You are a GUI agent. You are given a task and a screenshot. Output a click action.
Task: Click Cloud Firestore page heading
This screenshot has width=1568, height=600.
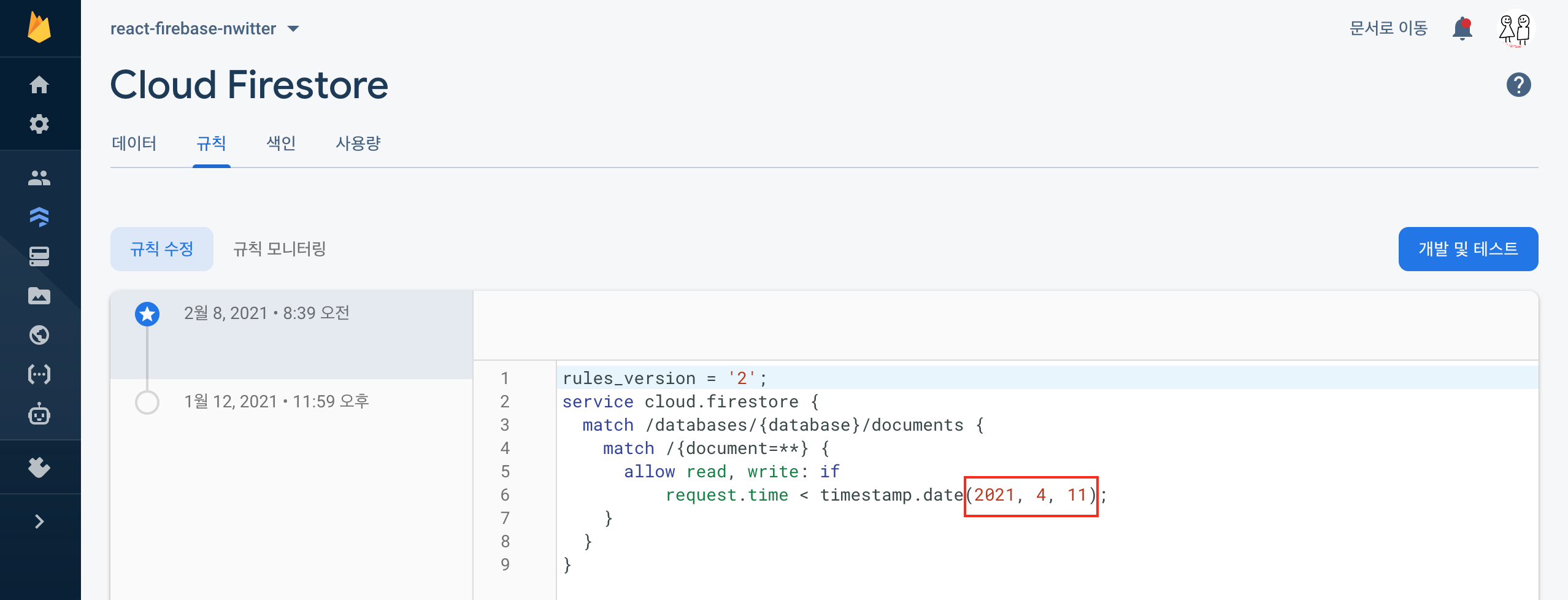[249, 85]
